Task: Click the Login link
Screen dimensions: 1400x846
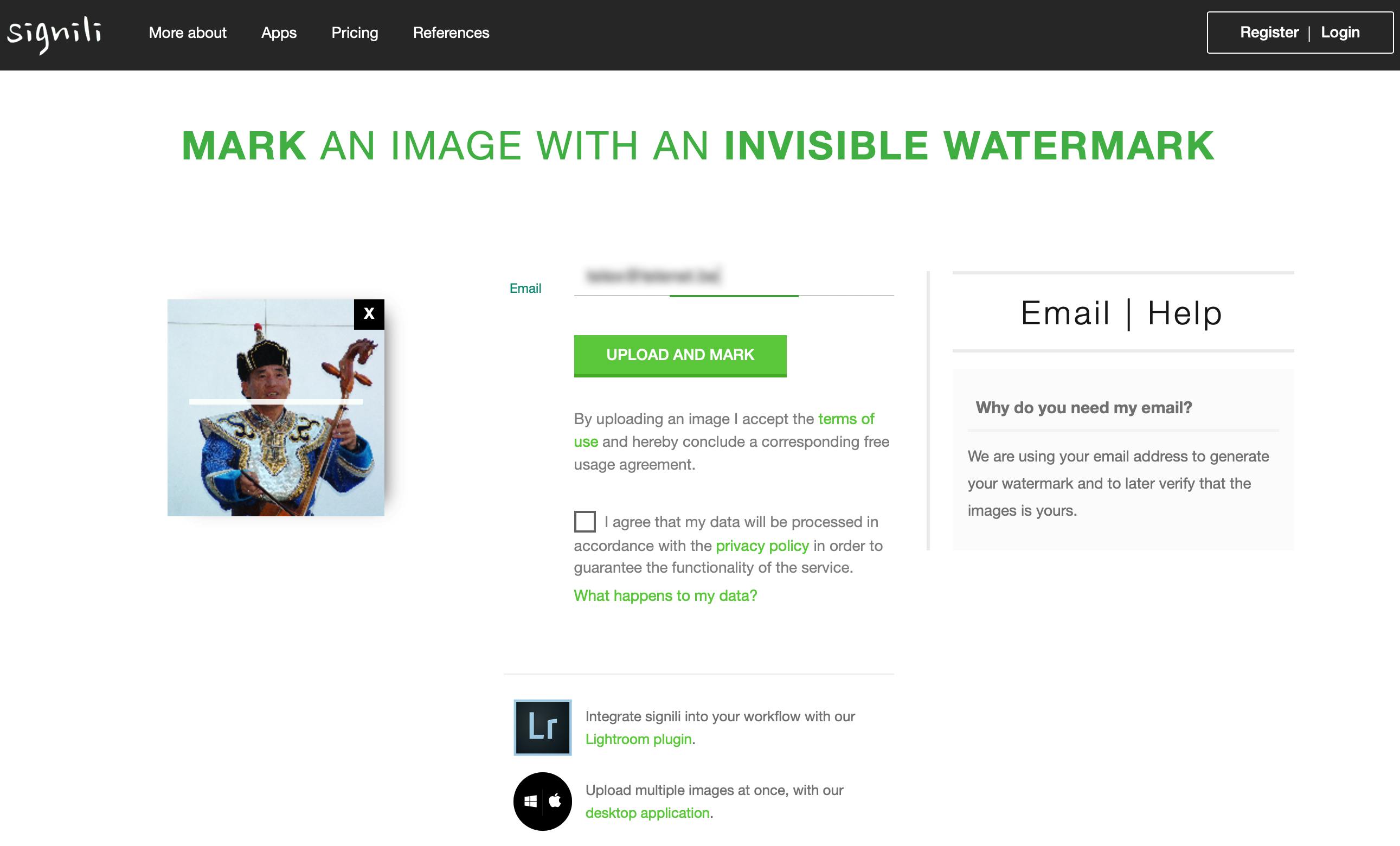Action: click(1340, 33)
